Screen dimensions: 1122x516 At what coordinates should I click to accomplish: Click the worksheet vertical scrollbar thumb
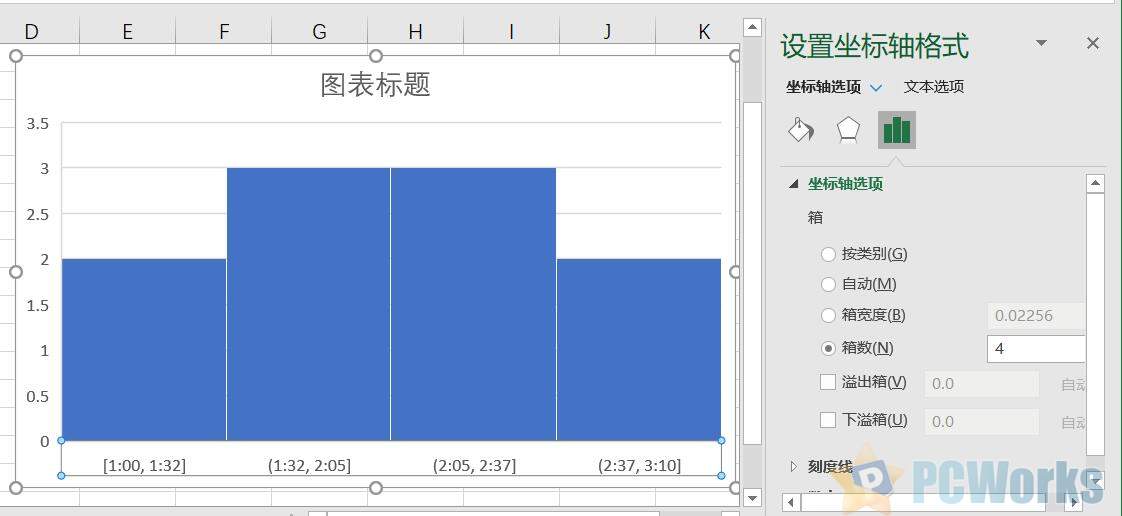point(752,273)
